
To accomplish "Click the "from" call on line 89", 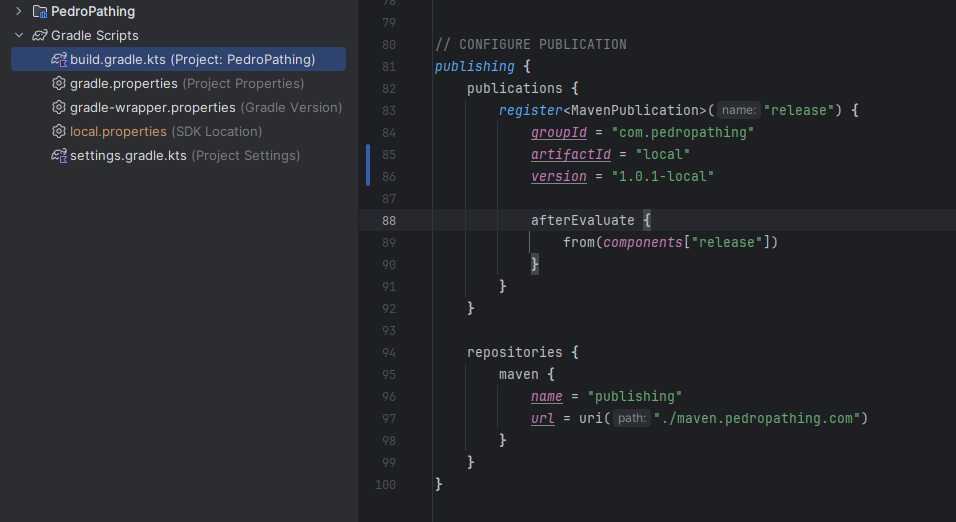I will [579, 242].
